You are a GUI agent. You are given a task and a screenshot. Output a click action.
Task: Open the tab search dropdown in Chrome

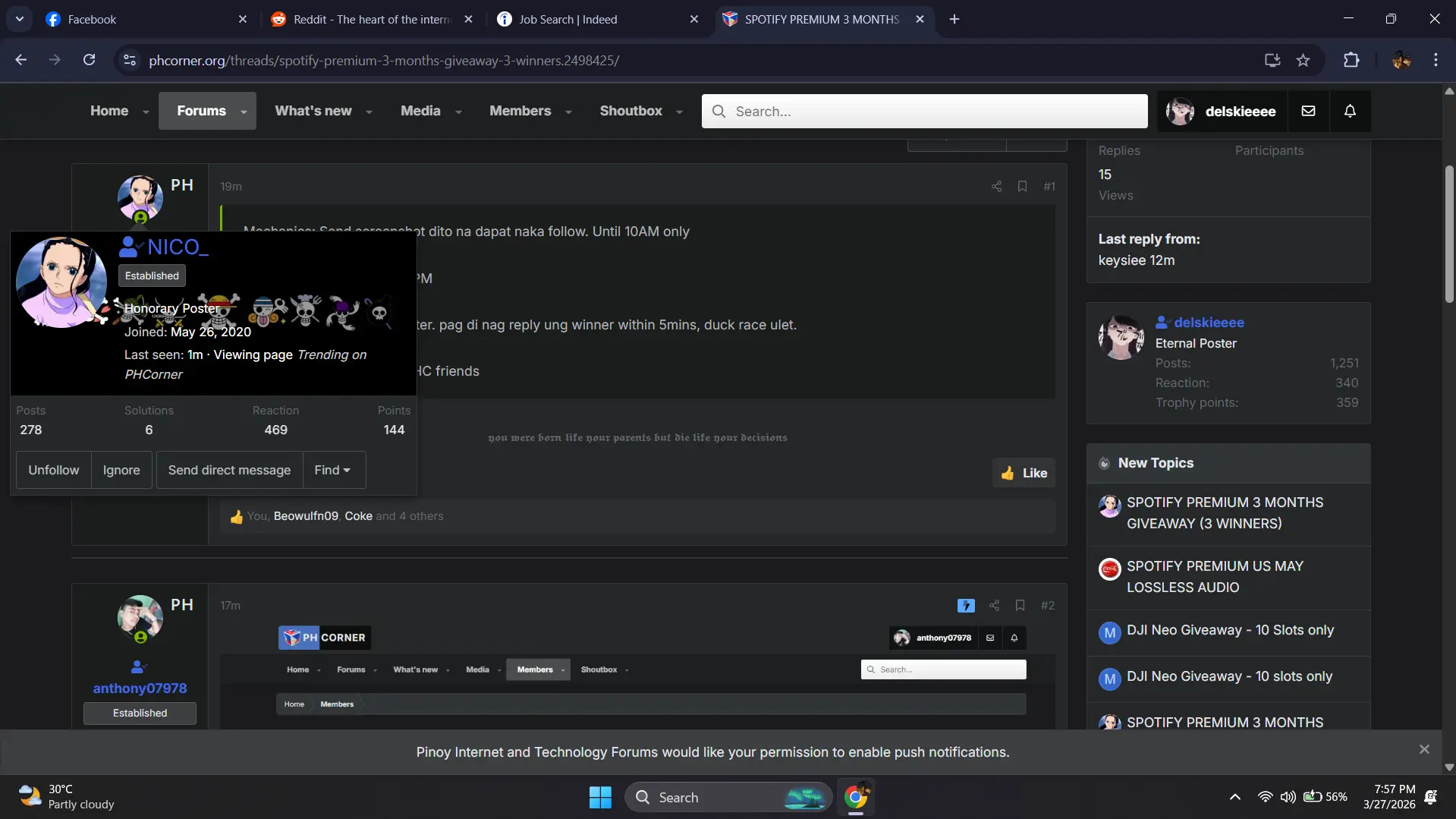20,20
